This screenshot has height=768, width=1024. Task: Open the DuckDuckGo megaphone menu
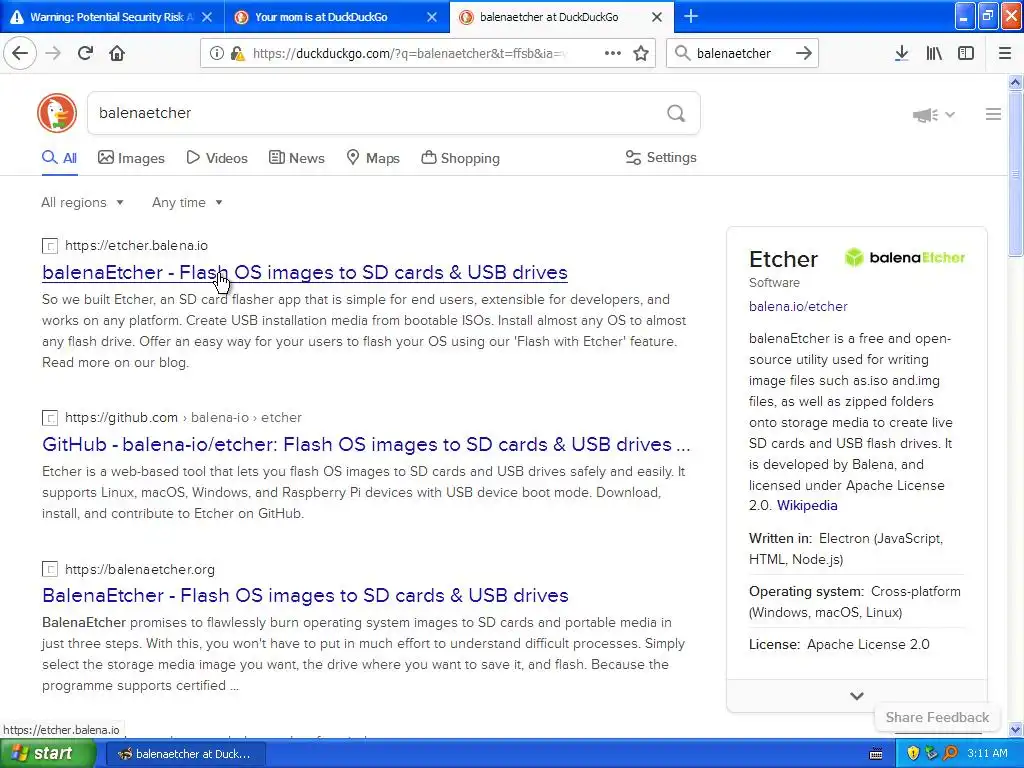[x=933, y=115]
